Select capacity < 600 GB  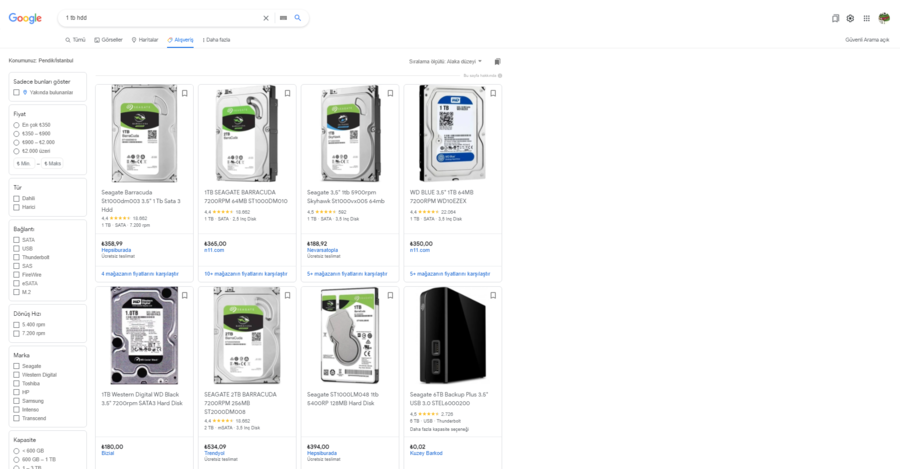(16, 451)
